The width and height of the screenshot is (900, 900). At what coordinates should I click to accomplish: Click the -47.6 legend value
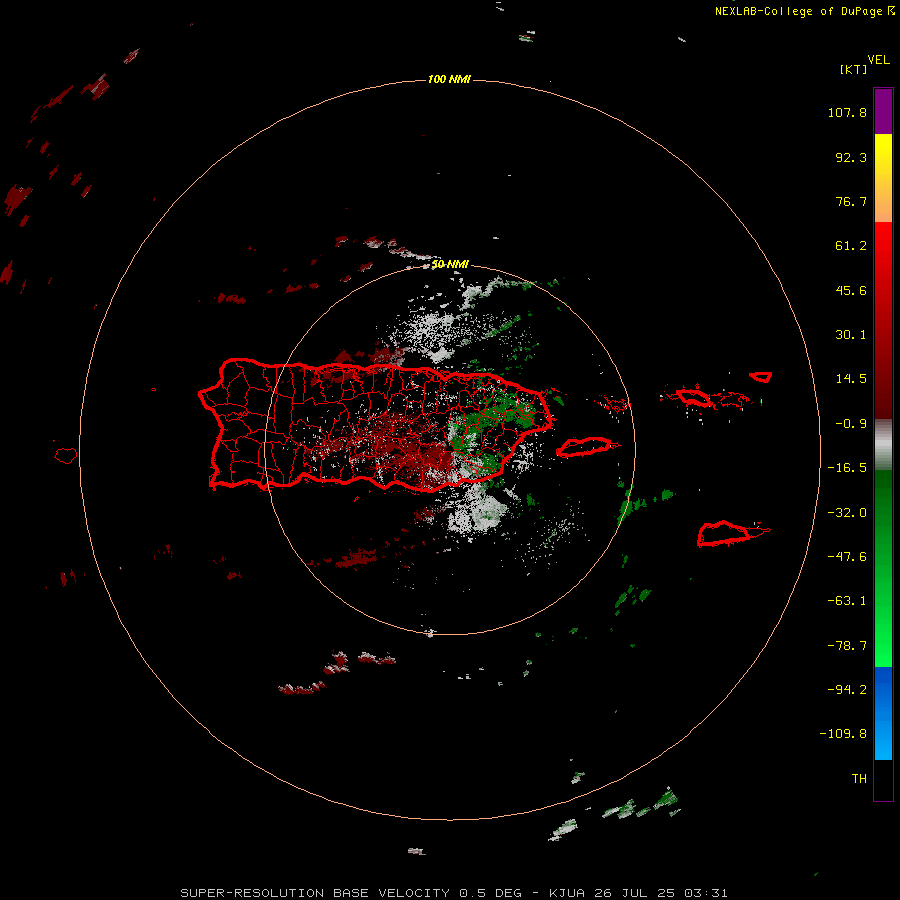[847, 557]
